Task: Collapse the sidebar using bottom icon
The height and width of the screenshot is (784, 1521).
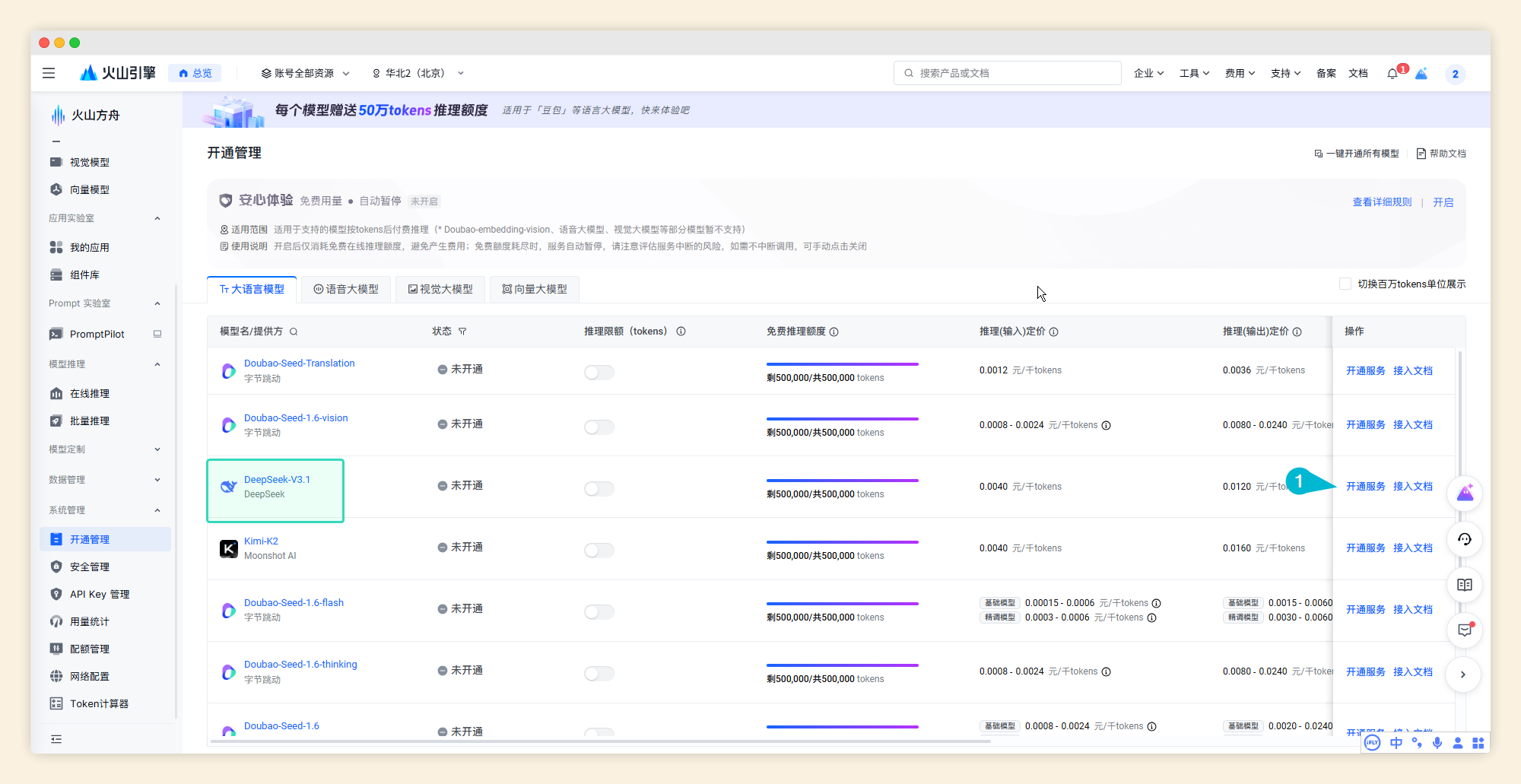Action: [56, 739]
